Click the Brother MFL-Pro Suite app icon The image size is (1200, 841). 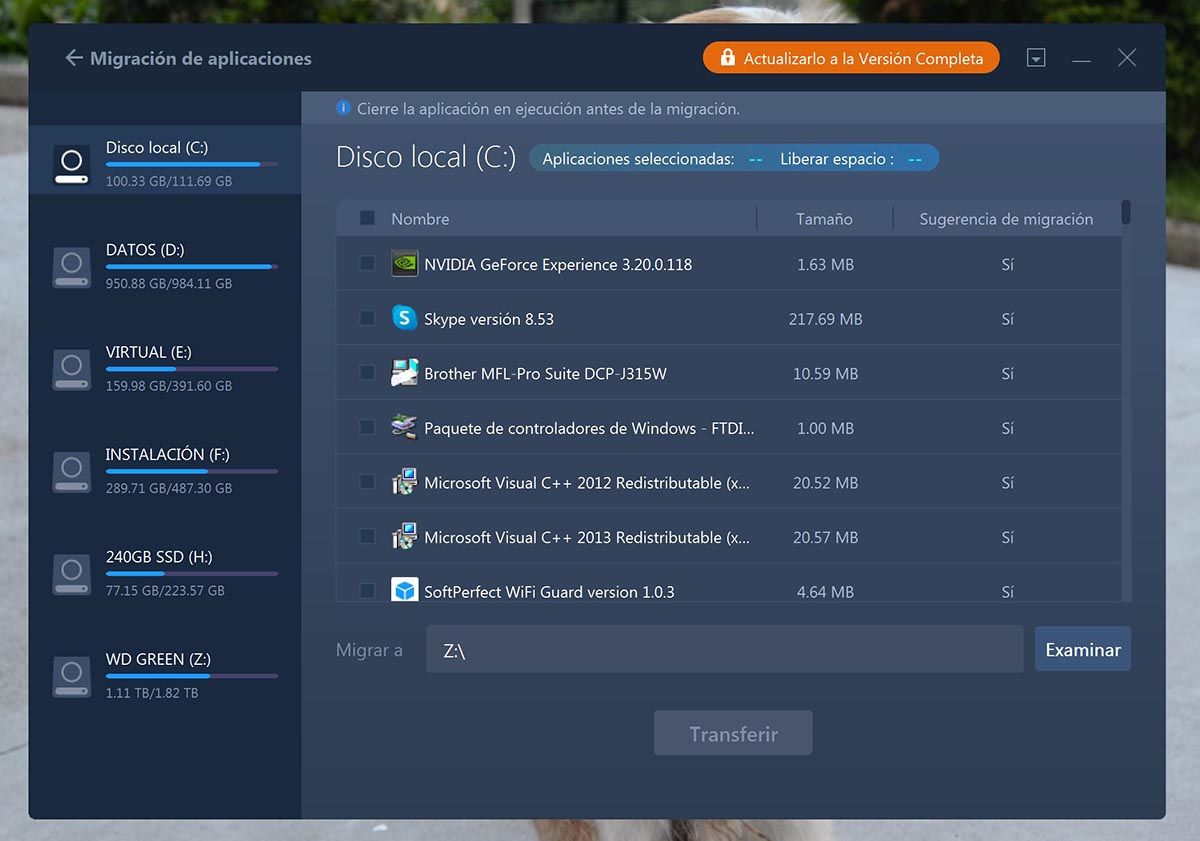[x=404, y=373]
